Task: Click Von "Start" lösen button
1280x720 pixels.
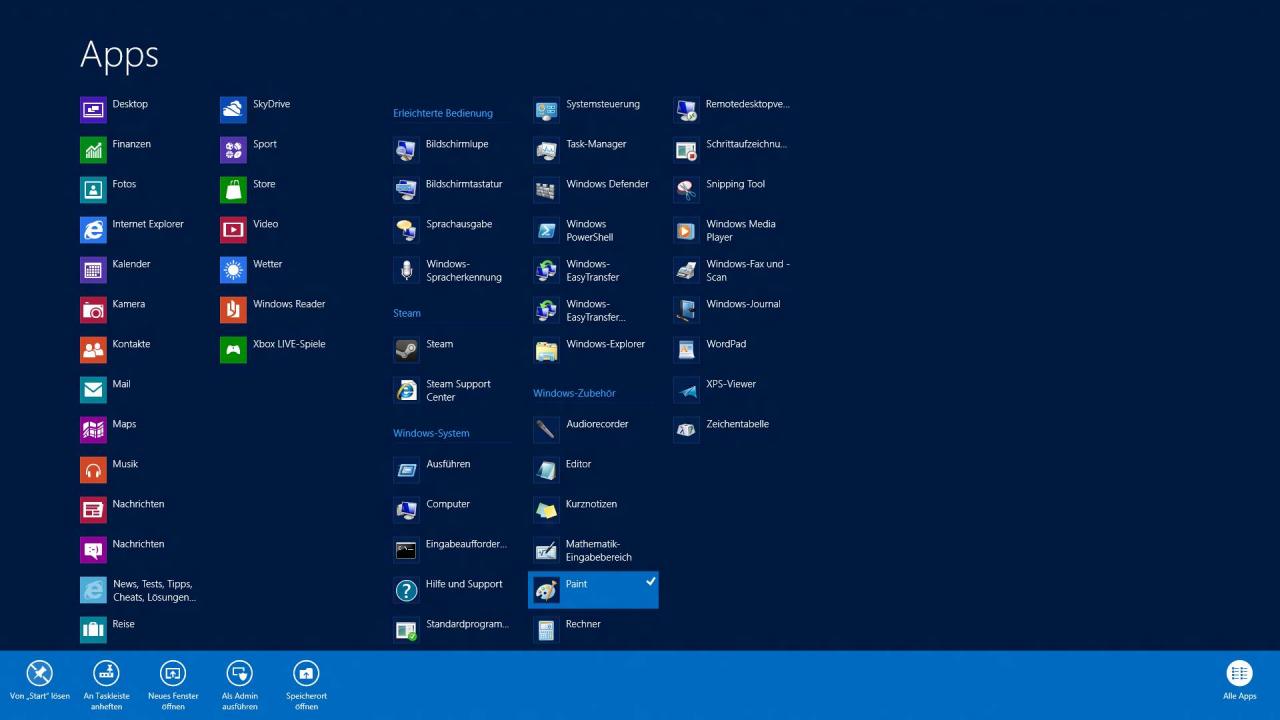Action: click(40, 682)
